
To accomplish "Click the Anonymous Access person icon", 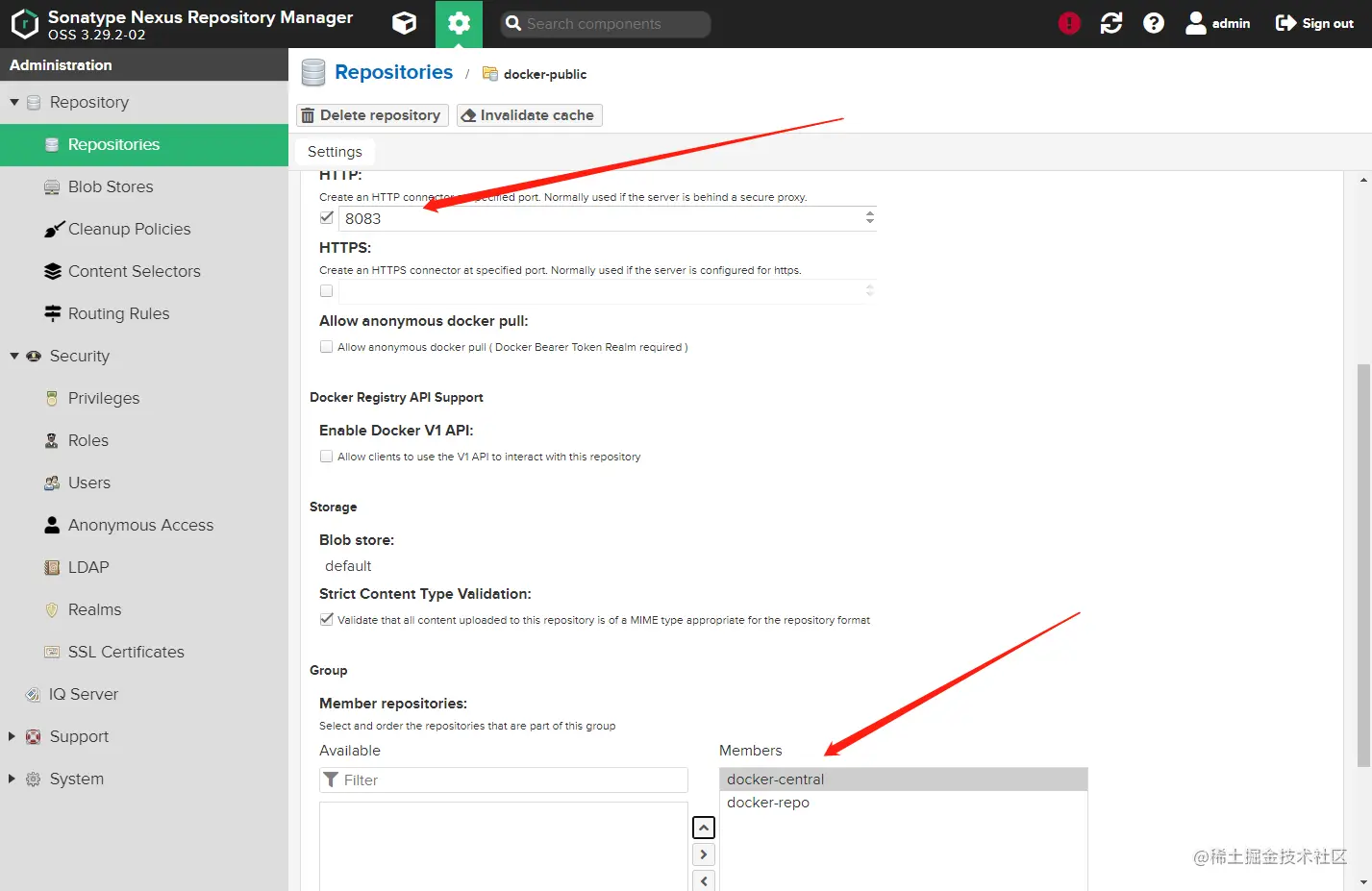I will coord(52,525).
